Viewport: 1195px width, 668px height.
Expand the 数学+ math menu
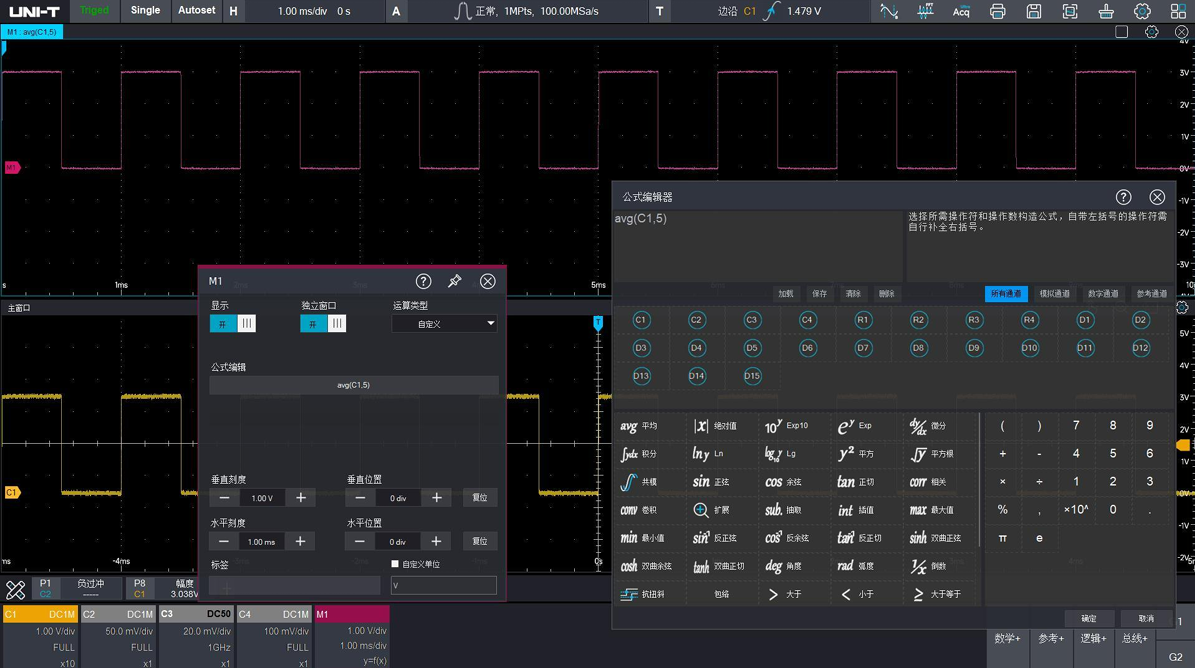[1007, 638]
